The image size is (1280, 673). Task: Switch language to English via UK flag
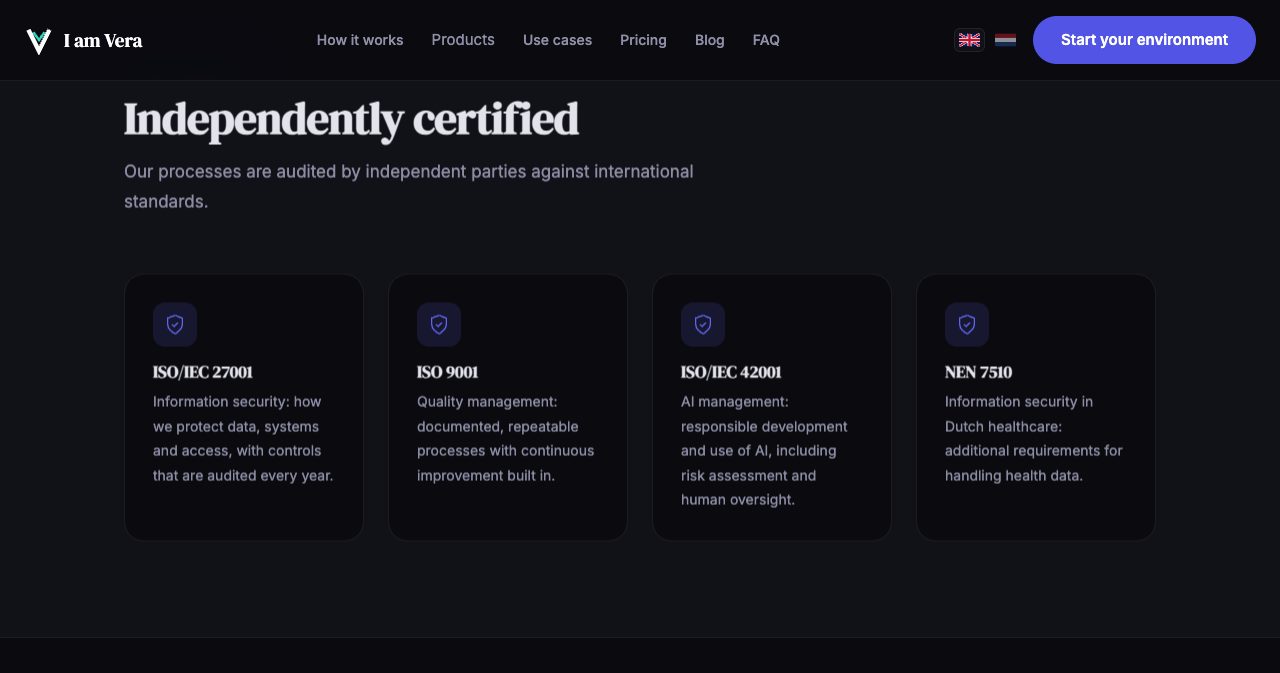click(x=969, y=40)
